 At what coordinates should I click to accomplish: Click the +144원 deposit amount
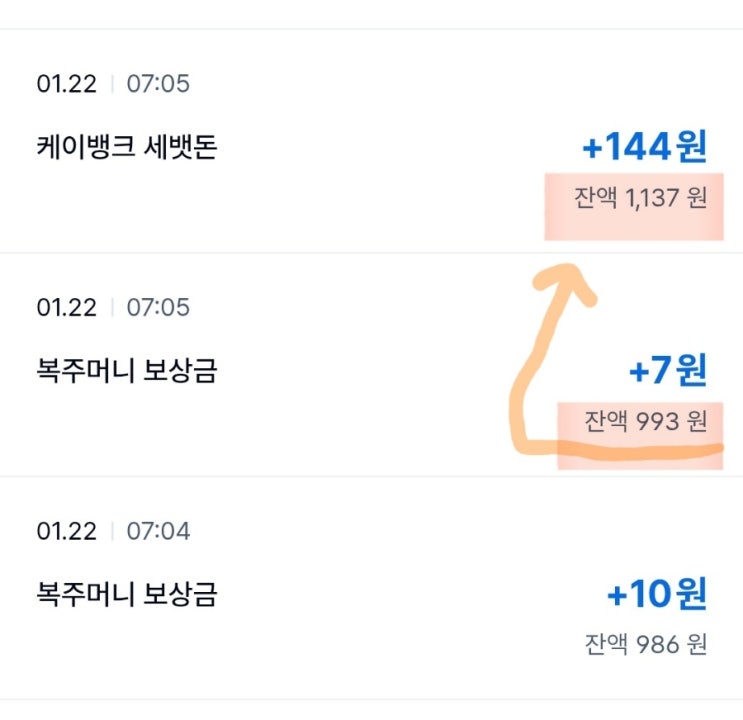tap(644, 148)
